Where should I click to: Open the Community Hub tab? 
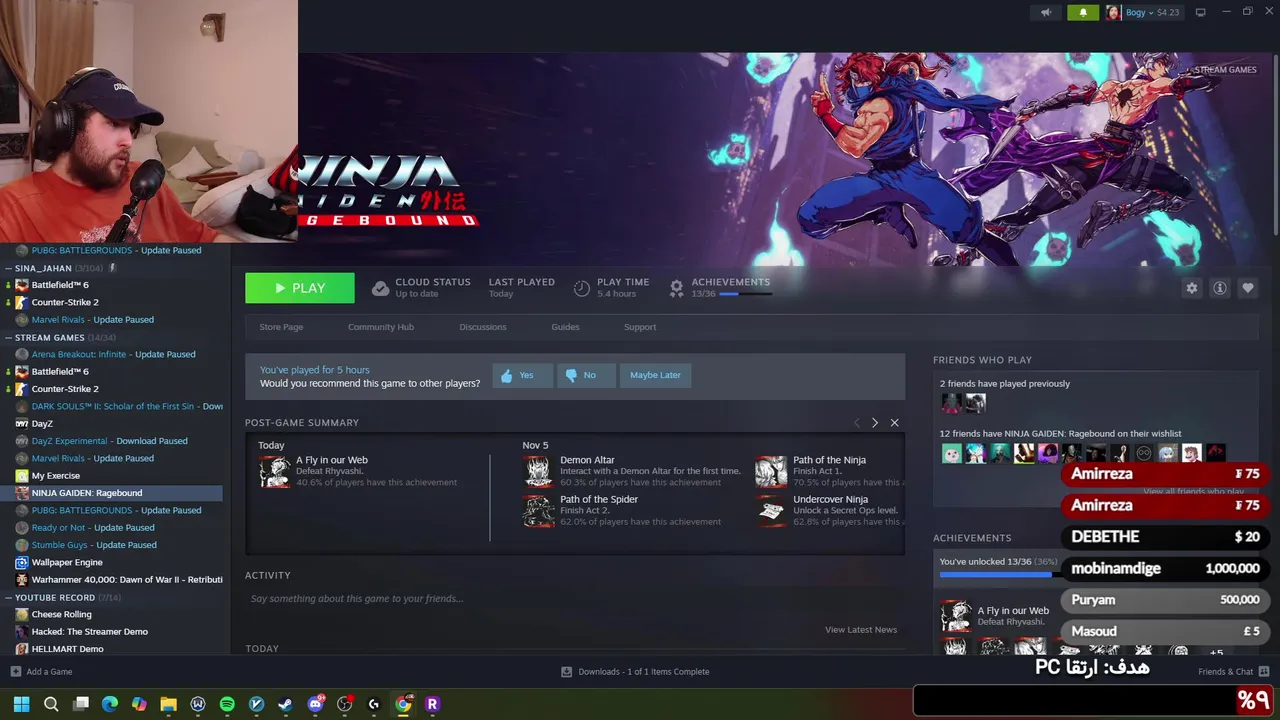(381, 327)
